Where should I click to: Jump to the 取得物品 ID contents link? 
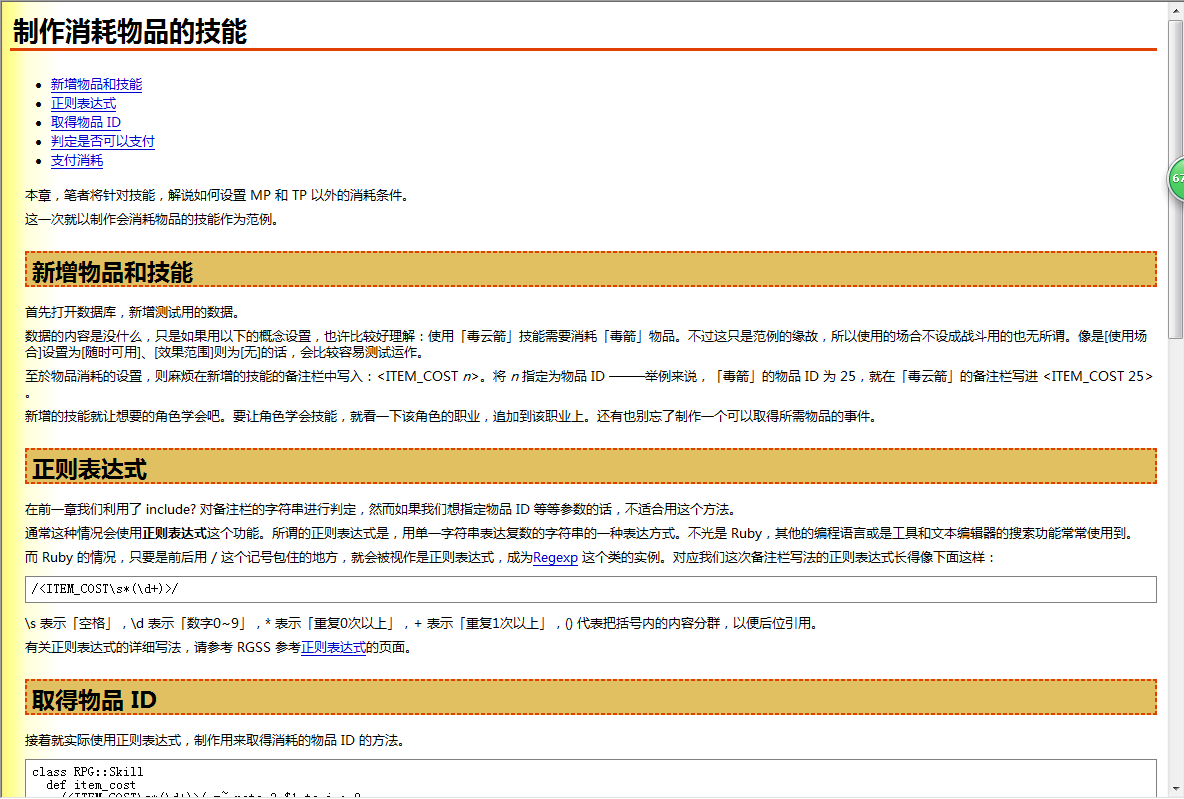pos(85,122)
